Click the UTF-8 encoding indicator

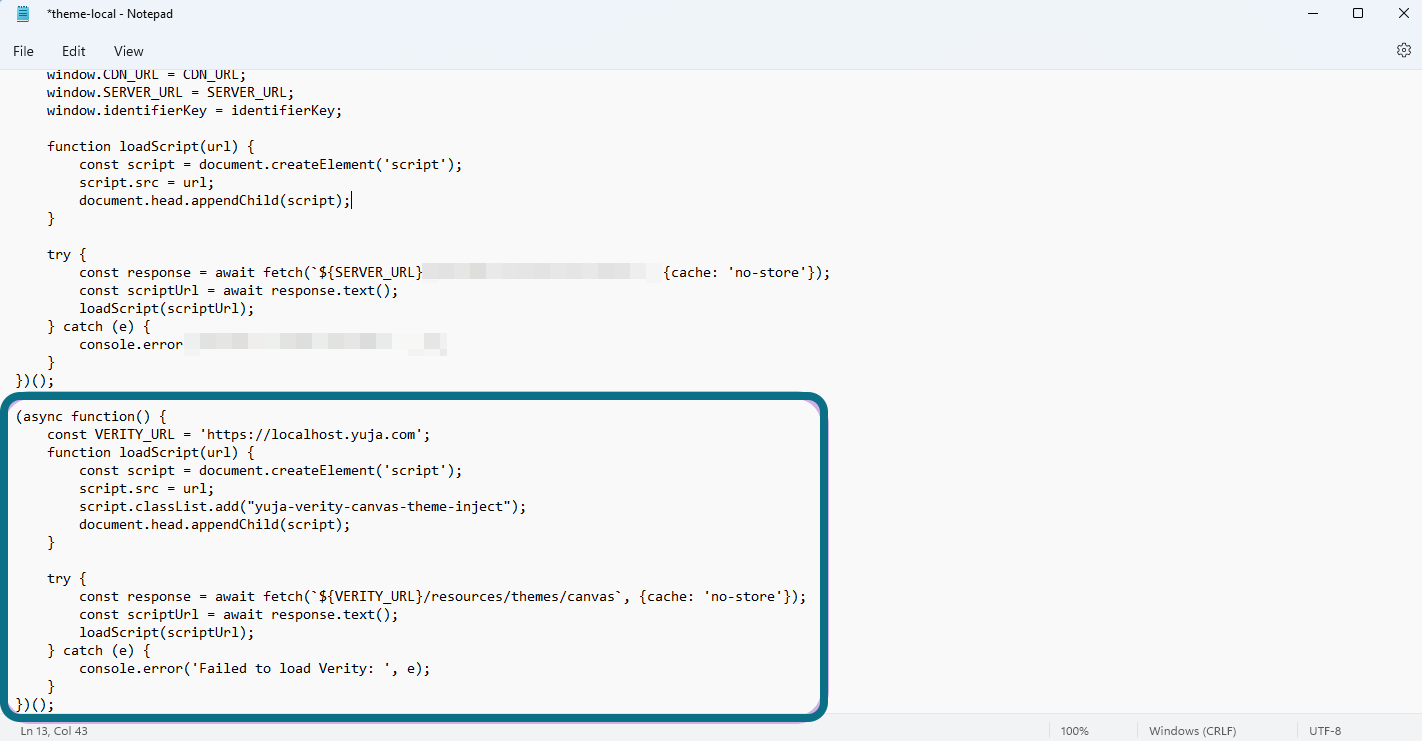(1325, 731)
